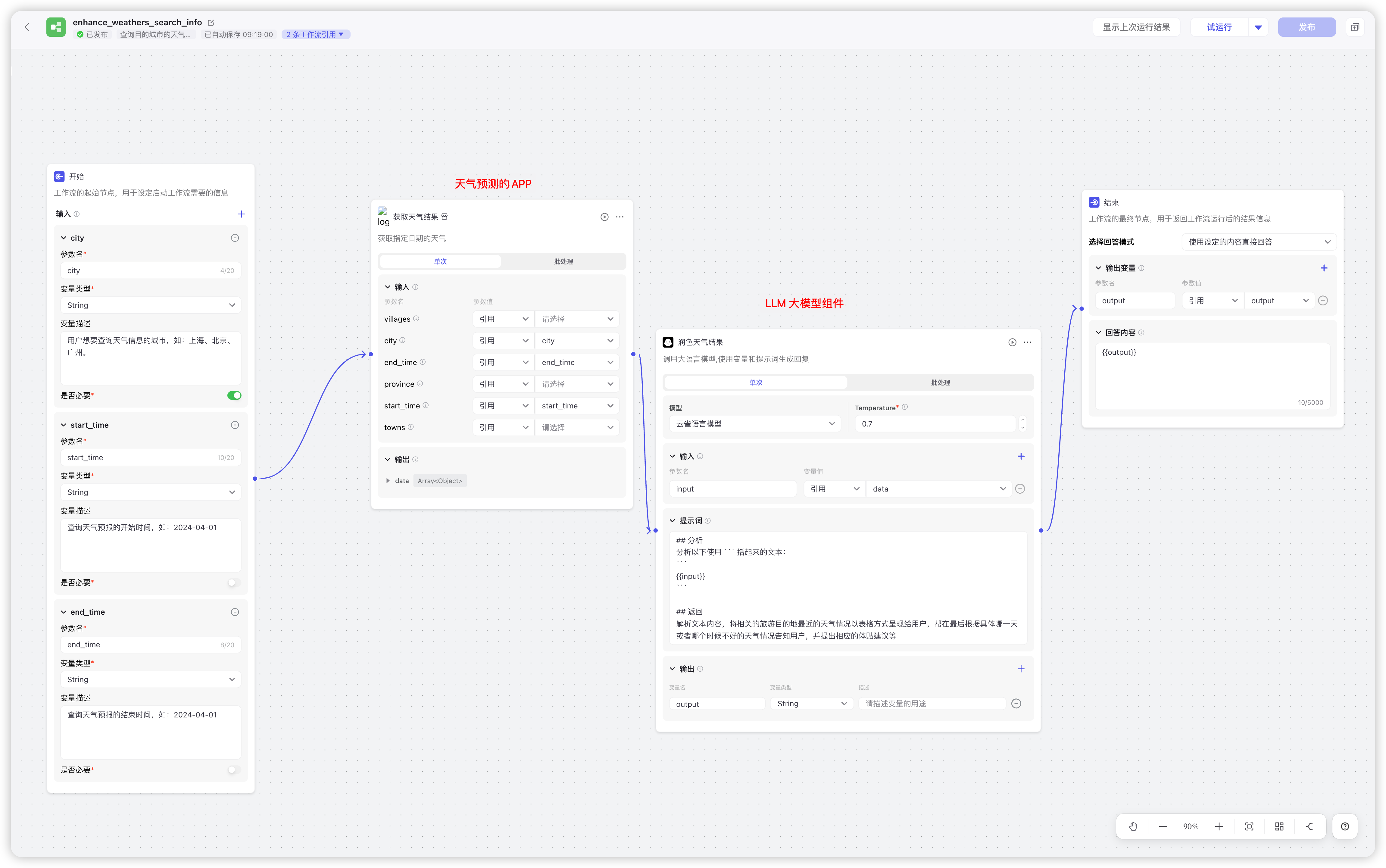The image size is (1386, 868).
Task: Run the 润色天气结果 node with its play icon
Action: click(x=1012, y=342)
